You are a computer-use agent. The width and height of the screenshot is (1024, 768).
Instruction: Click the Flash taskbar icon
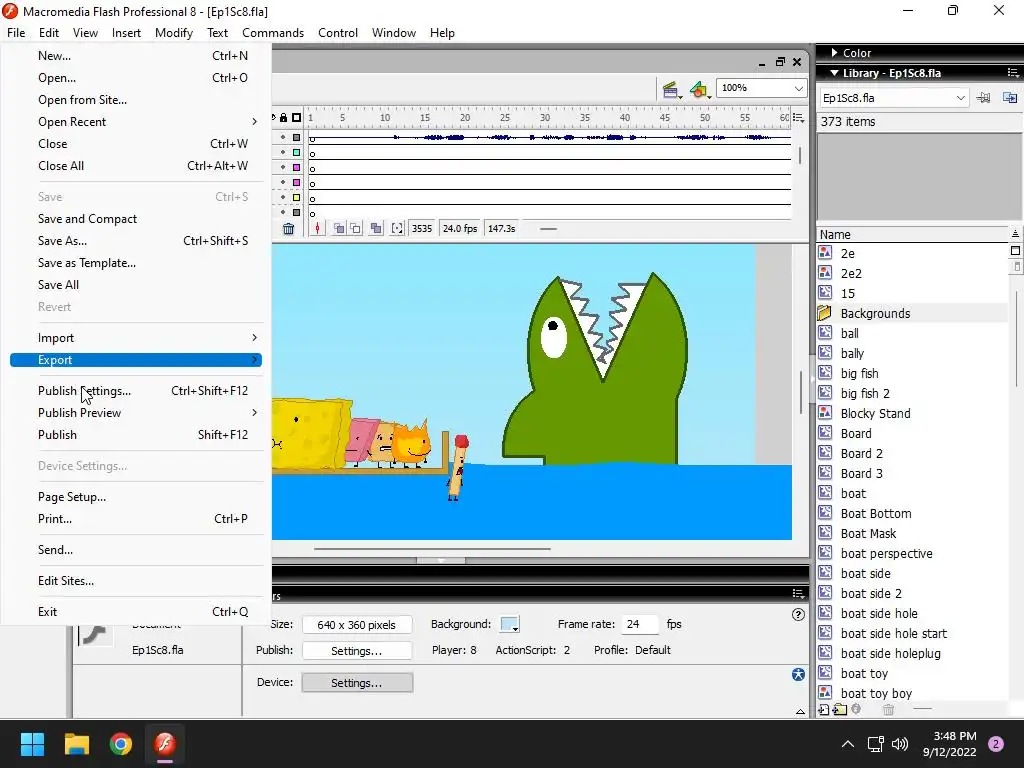pos(165,744)
